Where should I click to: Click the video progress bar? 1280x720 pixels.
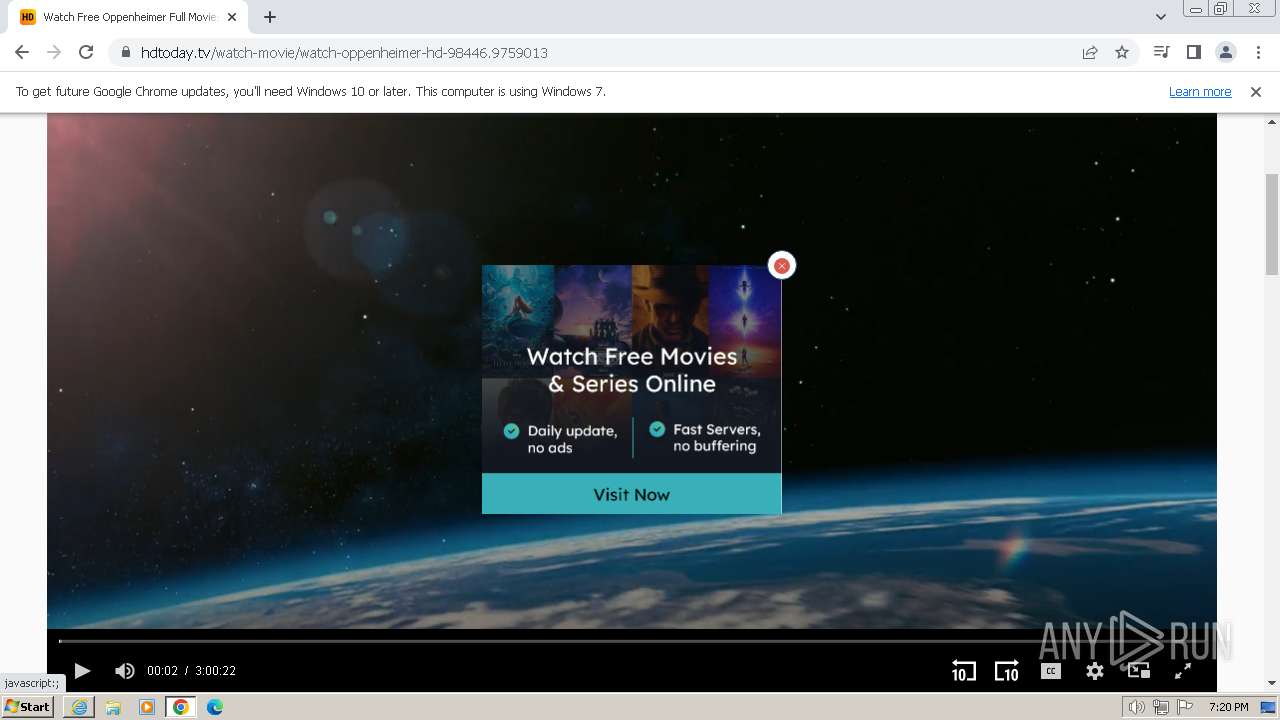[x=631, y=641]
